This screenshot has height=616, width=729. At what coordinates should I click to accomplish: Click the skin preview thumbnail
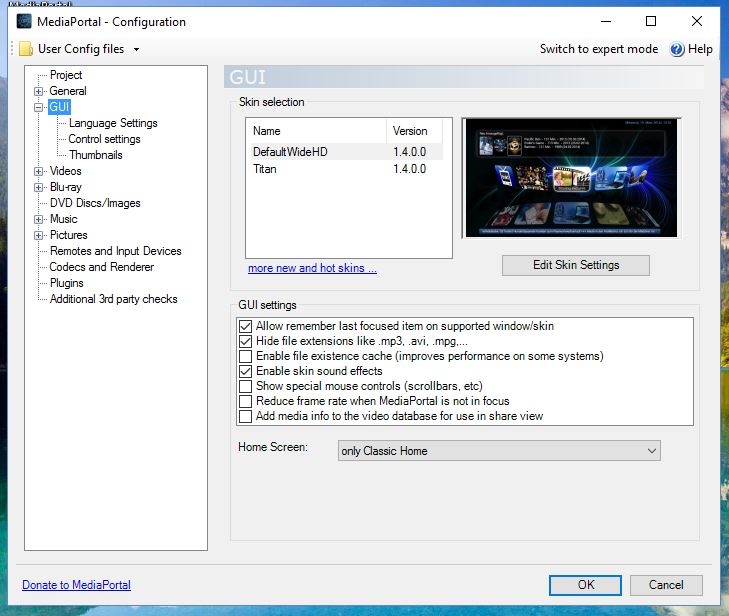(x=571, y=178)
